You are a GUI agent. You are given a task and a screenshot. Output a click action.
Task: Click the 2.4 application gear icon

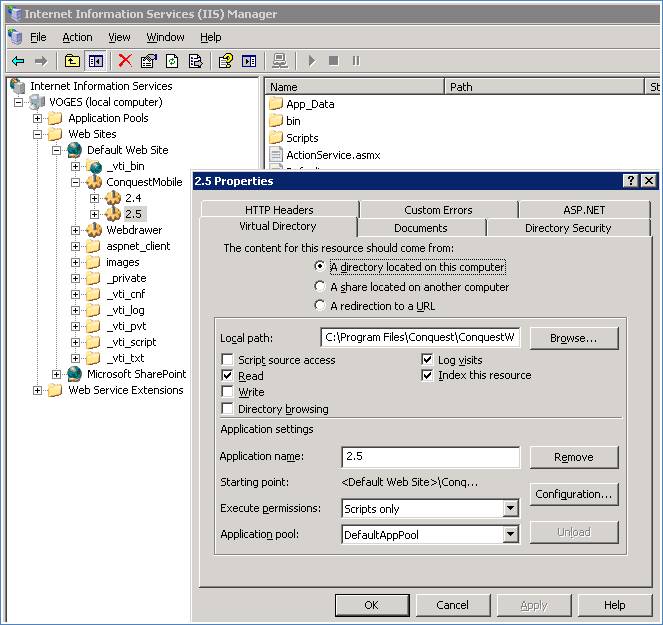[x=113, y=198]
